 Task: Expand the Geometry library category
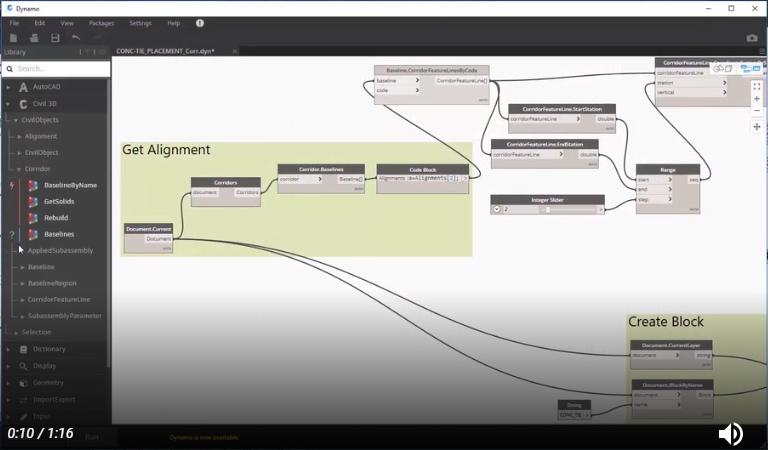pyautogui.click(x=8, y=383)
